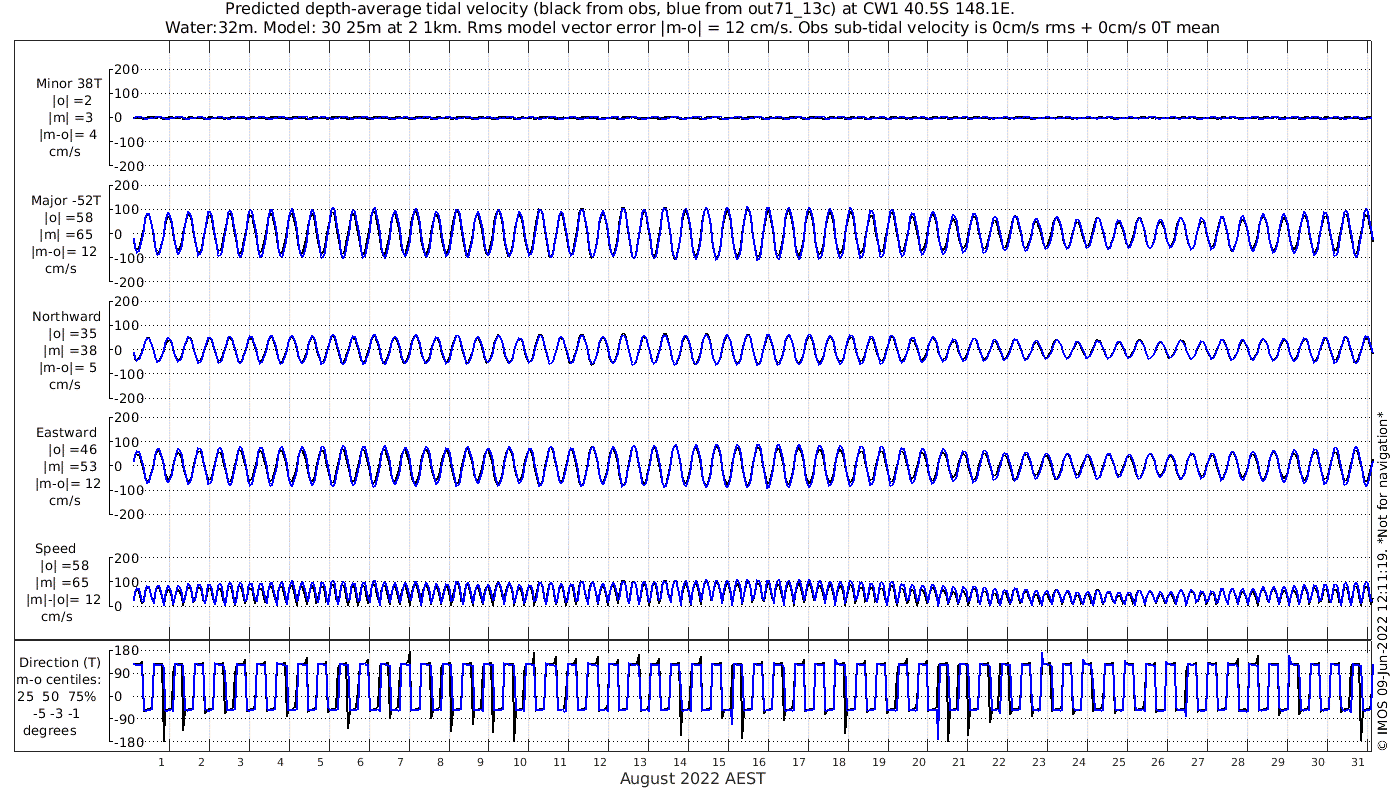Click the '-5 -3 -1' centile values
Screen dimensions: 1400x800
click(x=57, y=714)
